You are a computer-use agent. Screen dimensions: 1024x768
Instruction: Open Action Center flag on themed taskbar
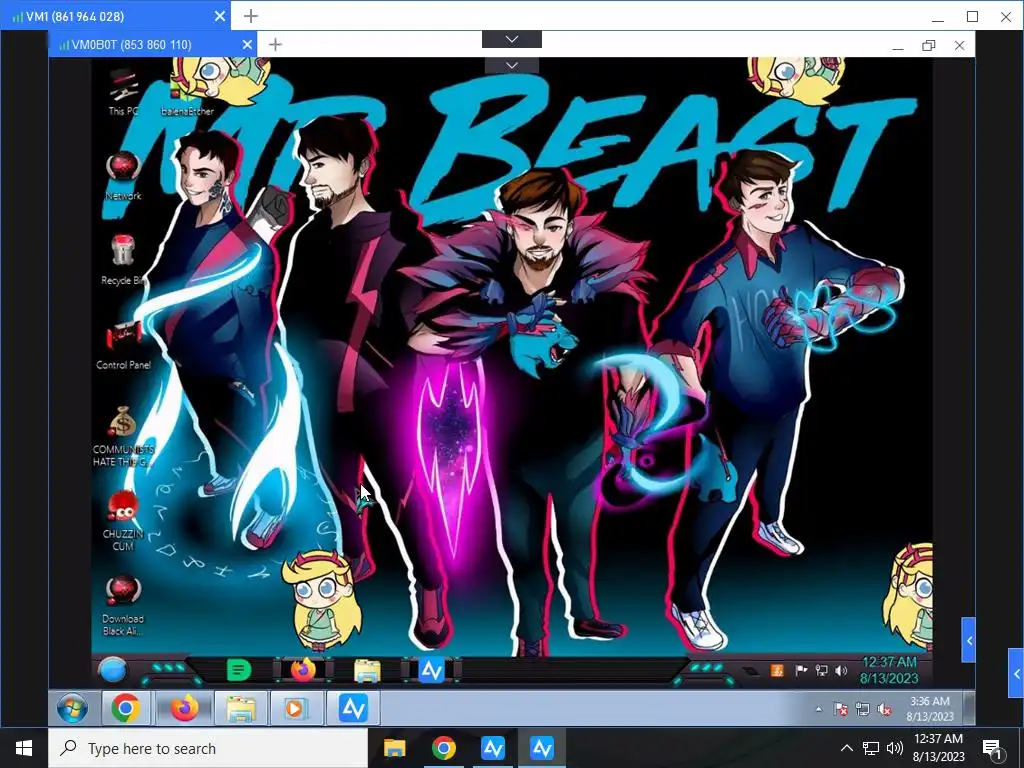point(801,670)
